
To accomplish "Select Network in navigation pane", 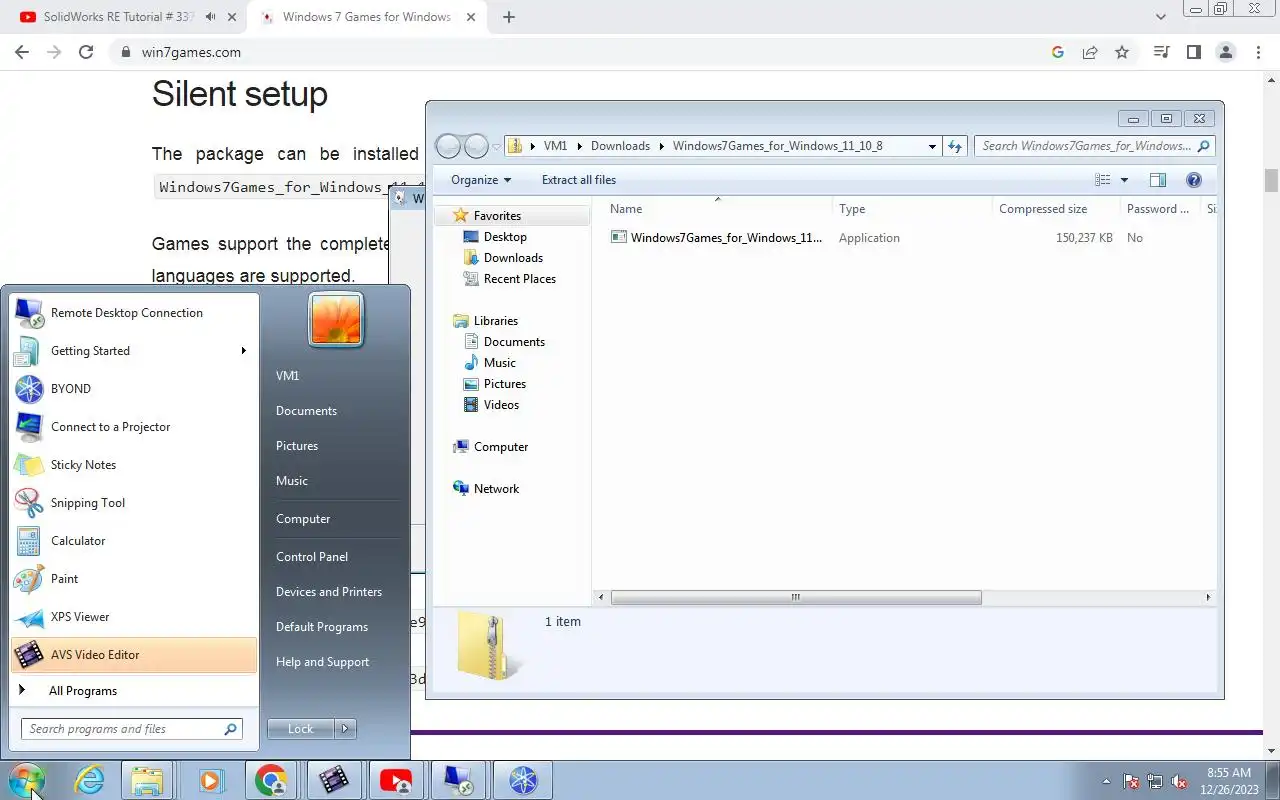I will pos(496,489).
